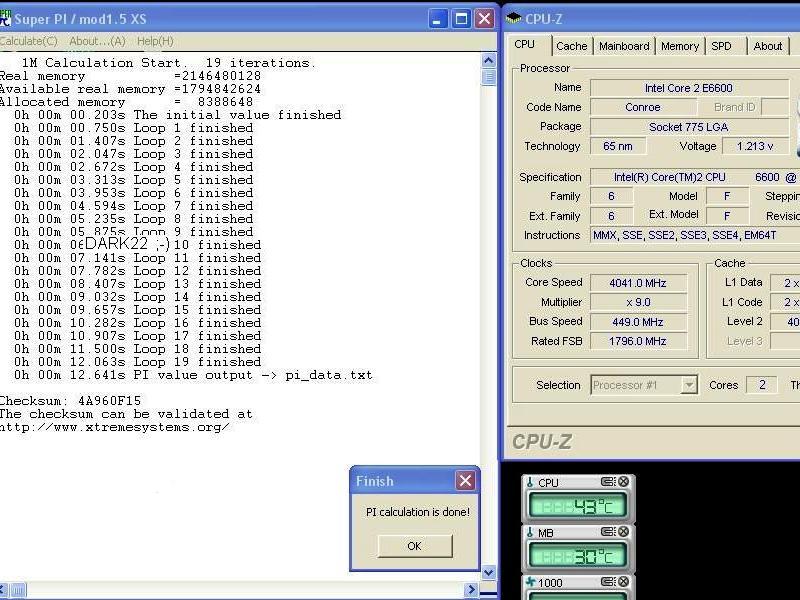Switch to the Cache tab in CPU-Z

pos(571,46)
